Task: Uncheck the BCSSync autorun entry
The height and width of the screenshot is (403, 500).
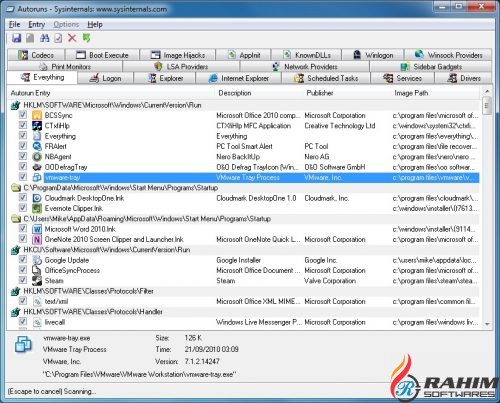Action: tap(23, 115)
